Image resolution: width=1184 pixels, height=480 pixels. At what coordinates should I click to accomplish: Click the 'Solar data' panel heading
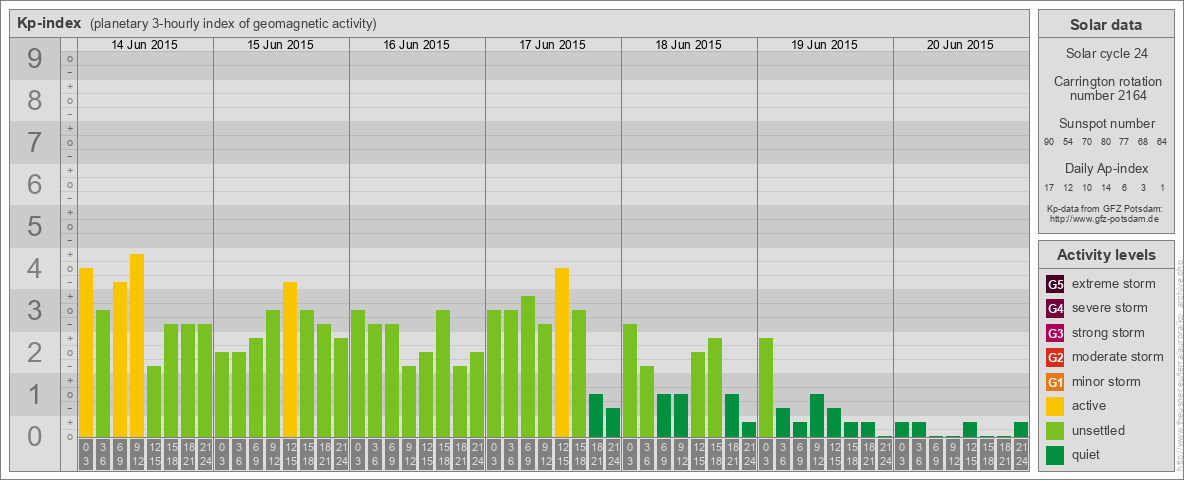(x=1105, y=25)
